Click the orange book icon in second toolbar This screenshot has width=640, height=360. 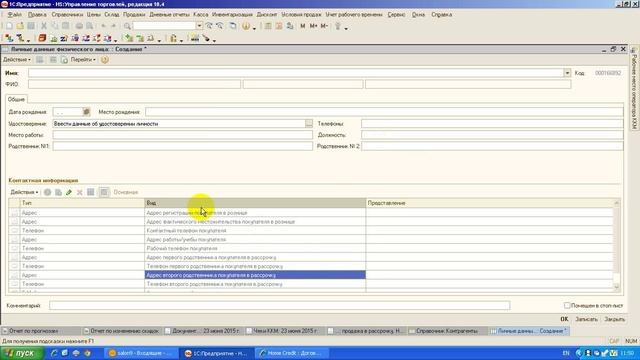click(42, 38)
